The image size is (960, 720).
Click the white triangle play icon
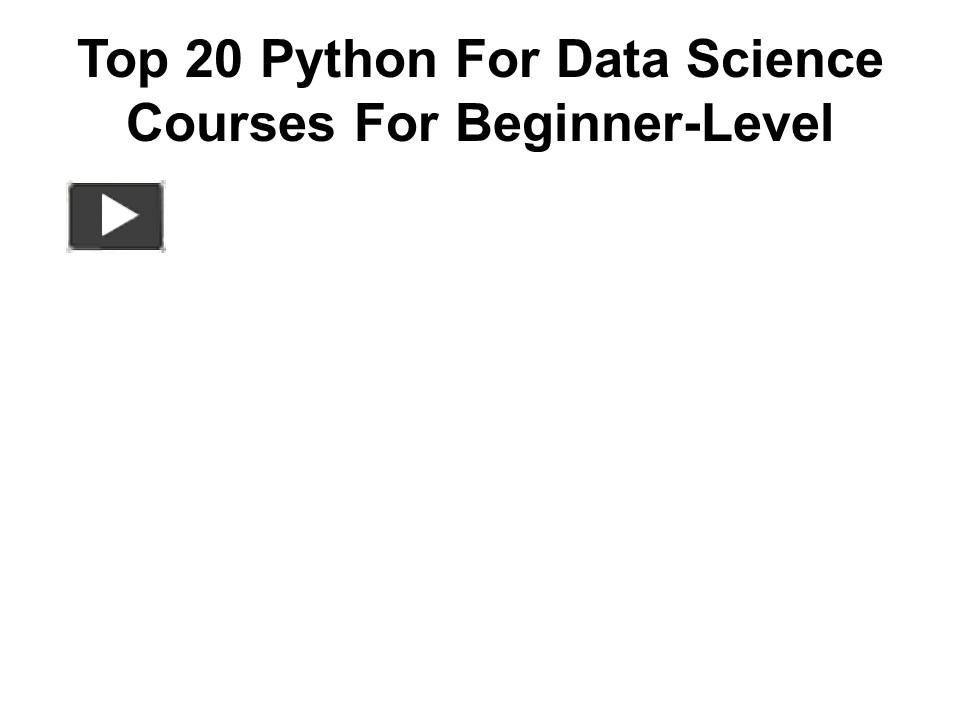[119, 215]
